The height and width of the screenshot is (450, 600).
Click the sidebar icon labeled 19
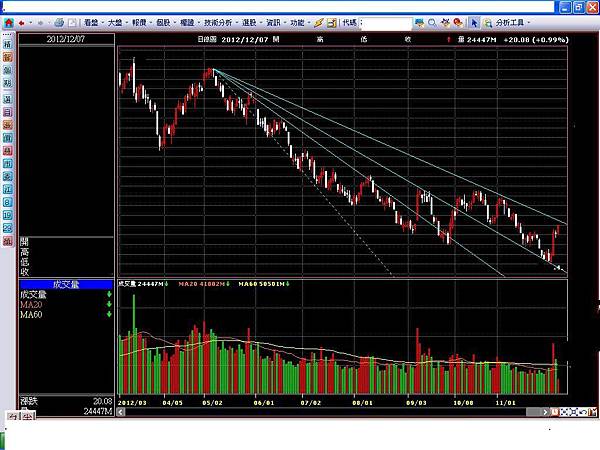(x=8, y=215)
